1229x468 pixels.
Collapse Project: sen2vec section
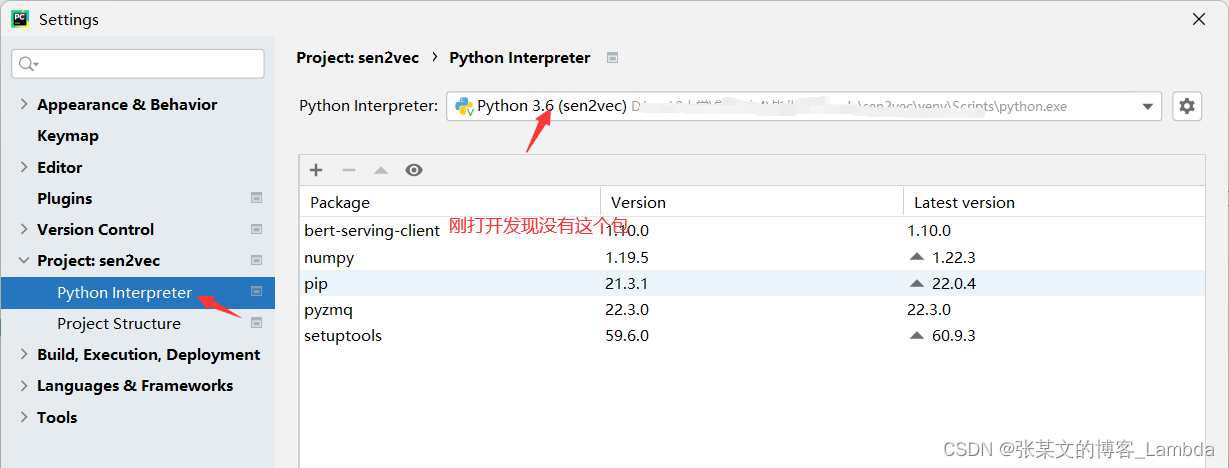coord(24,260)
